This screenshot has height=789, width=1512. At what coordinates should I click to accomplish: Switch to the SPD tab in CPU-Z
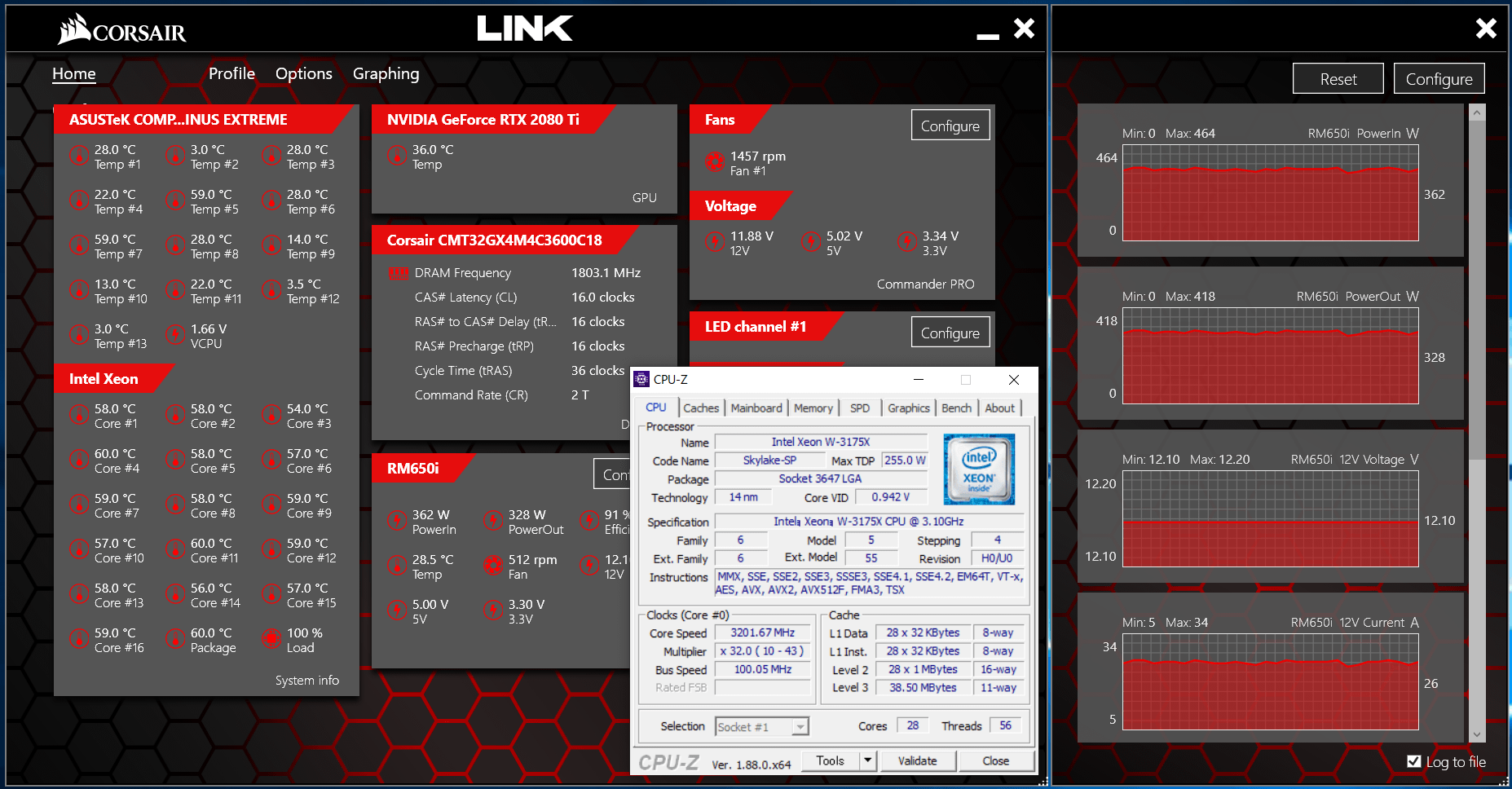click(x=860, y=408)
